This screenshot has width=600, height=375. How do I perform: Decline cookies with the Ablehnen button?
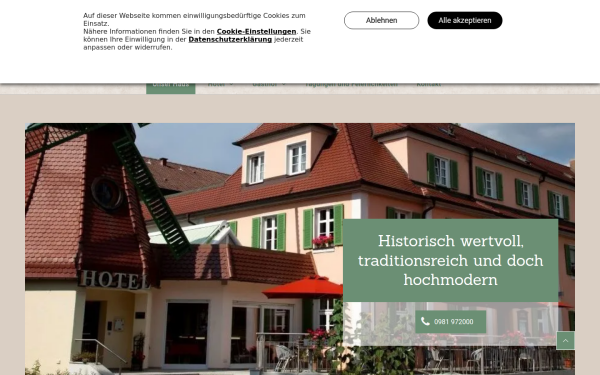click(x=382, y=20)
